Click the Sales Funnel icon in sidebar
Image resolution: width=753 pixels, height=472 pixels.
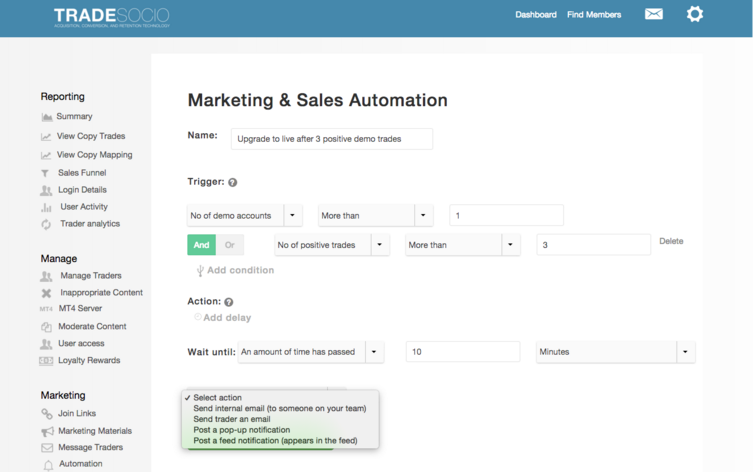[46, 173]
